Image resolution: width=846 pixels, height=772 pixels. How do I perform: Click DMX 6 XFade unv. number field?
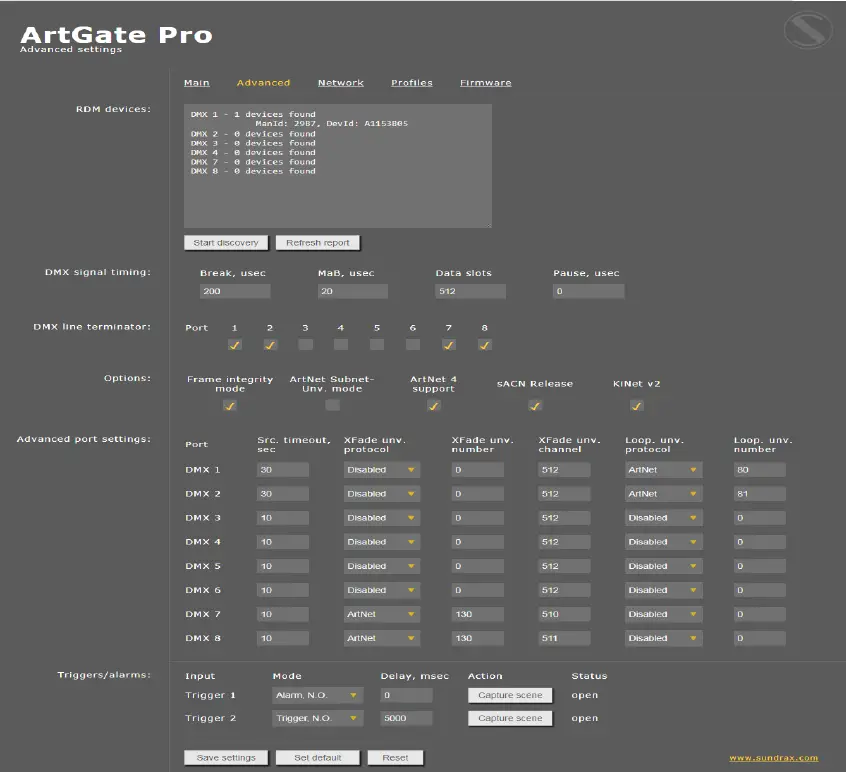(477, 590)
